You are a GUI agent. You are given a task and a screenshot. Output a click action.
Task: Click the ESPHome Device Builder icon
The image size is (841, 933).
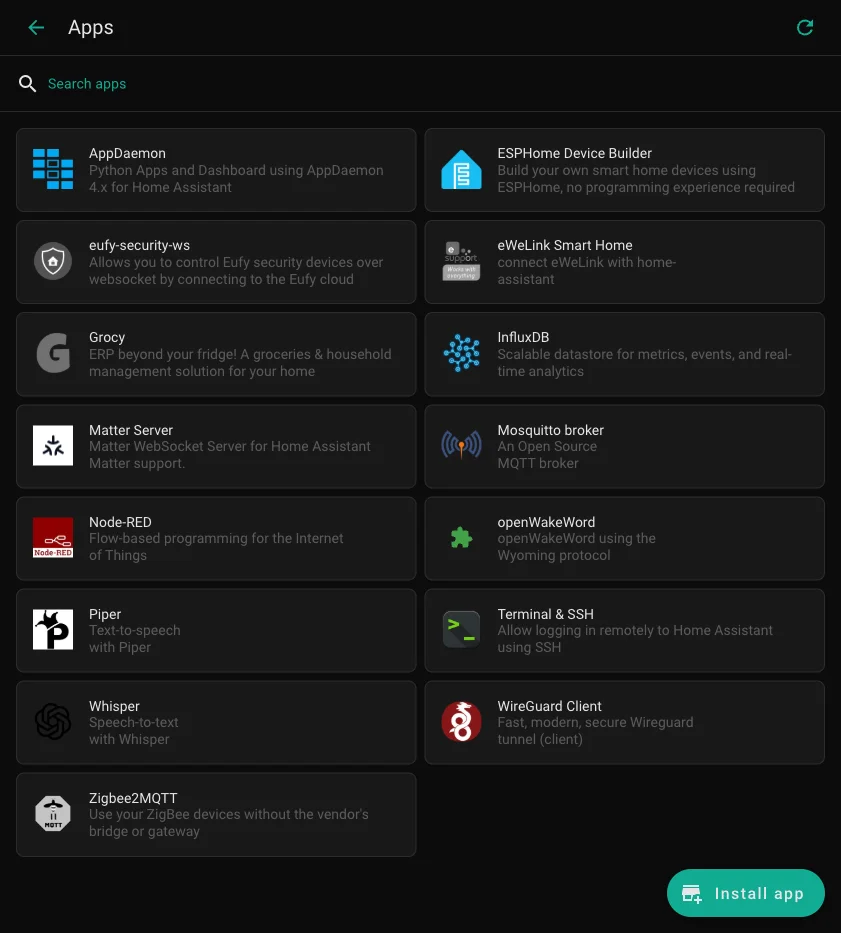point(461,170)
